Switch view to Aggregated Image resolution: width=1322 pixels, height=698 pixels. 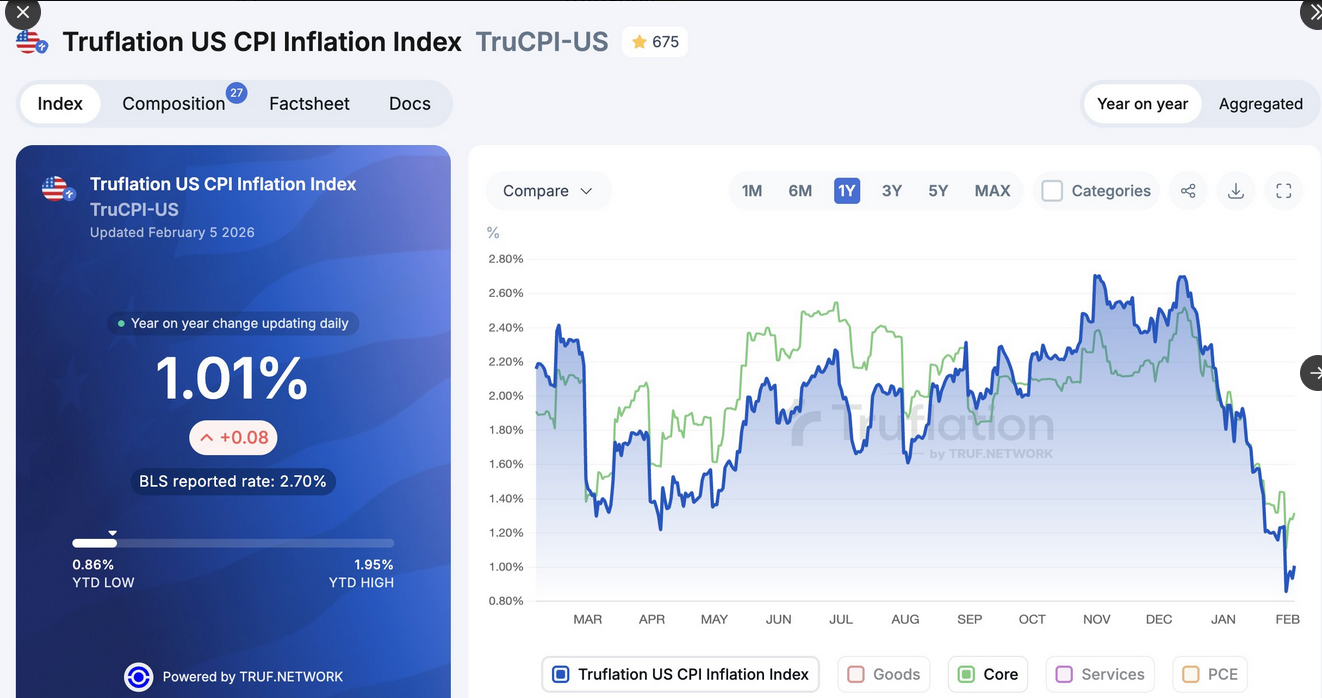click(x=1260, y=104)
